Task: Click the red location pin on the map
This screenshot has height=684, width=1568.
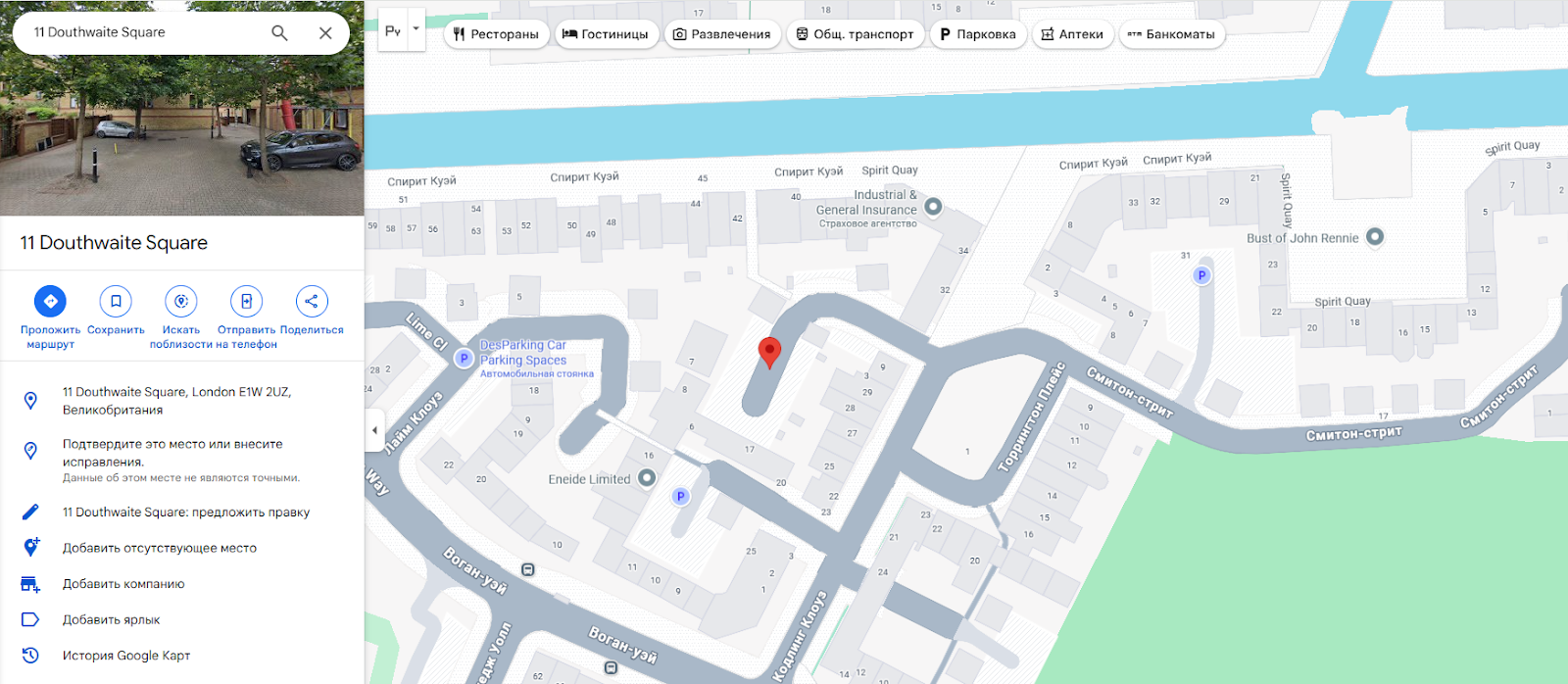Action: 770,353
